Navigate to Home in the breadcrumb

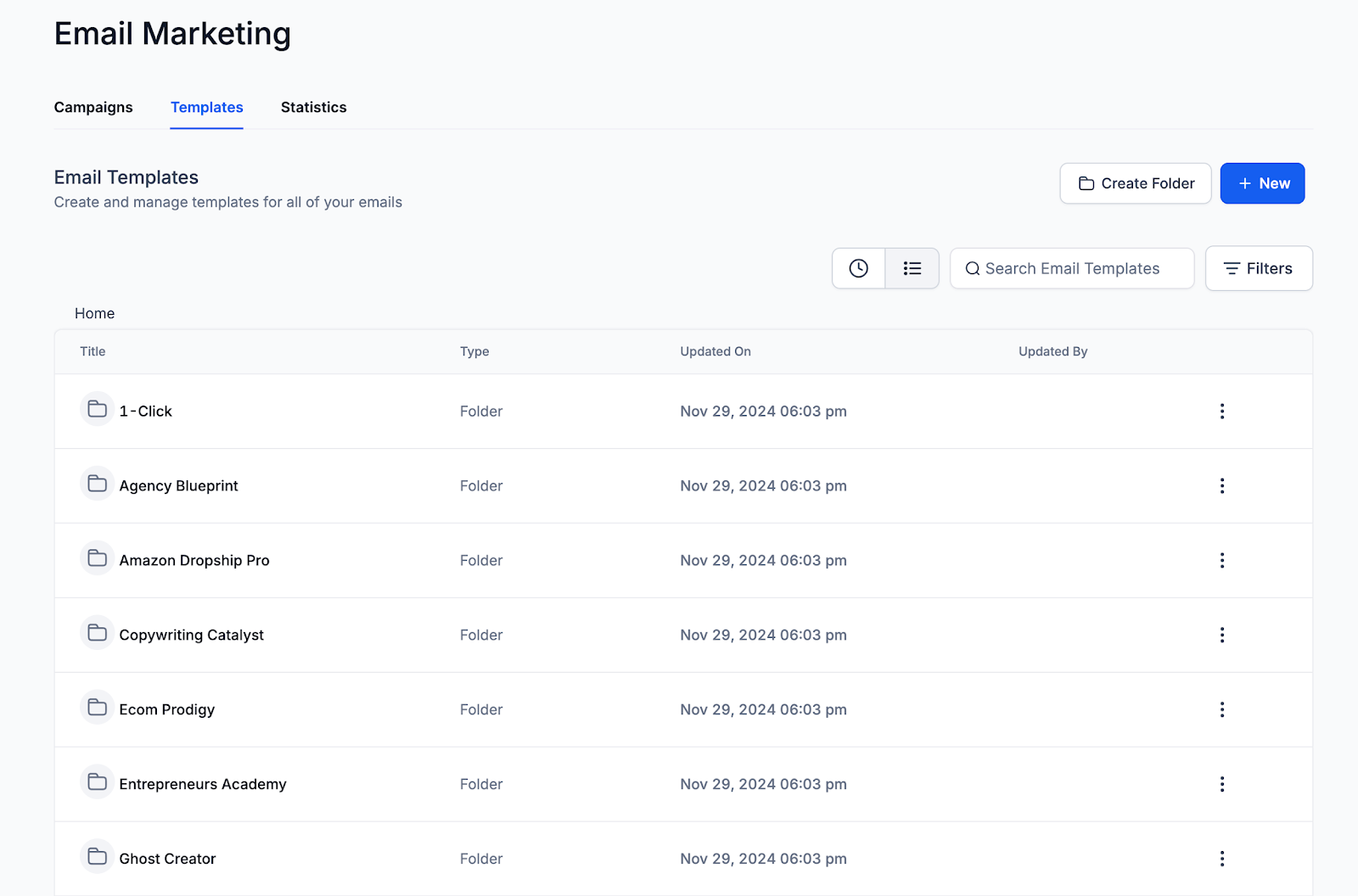tap(94, 313)
